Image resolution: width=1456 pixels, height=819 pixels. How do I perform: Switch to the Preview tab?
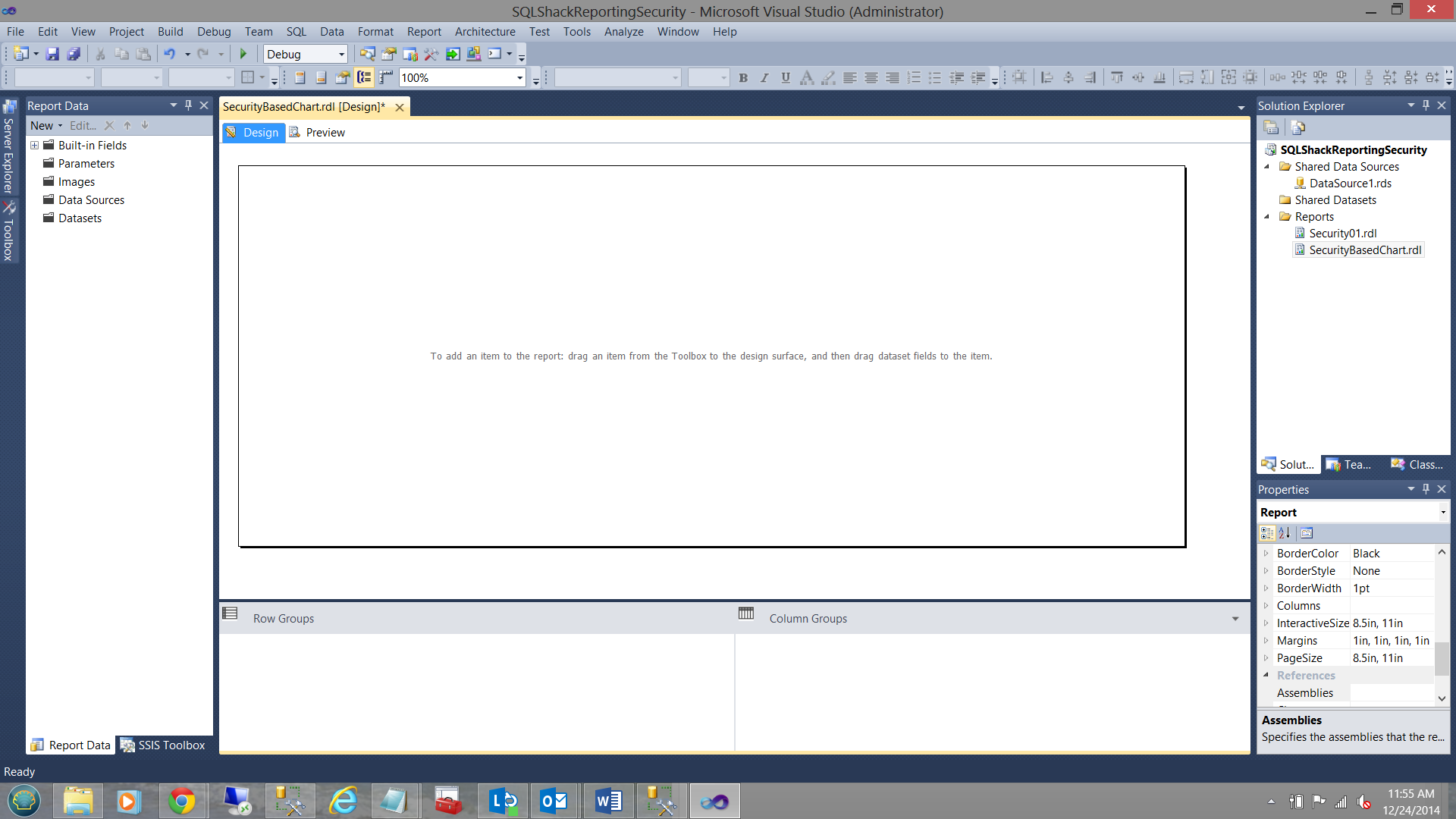point(325,133)
